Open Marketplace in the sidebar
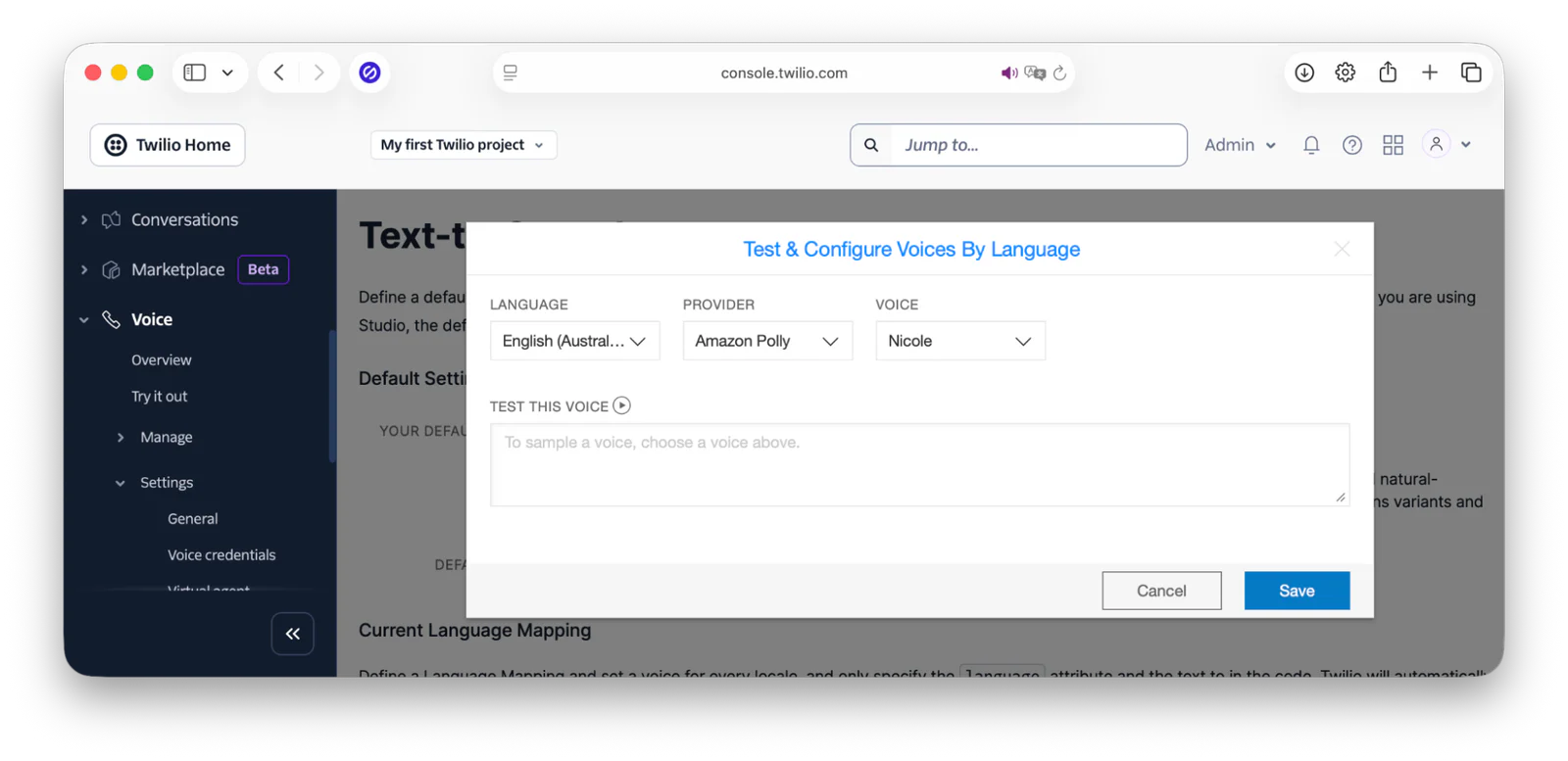Viewport: 1568px width, 761px height. tap(177, 269)
